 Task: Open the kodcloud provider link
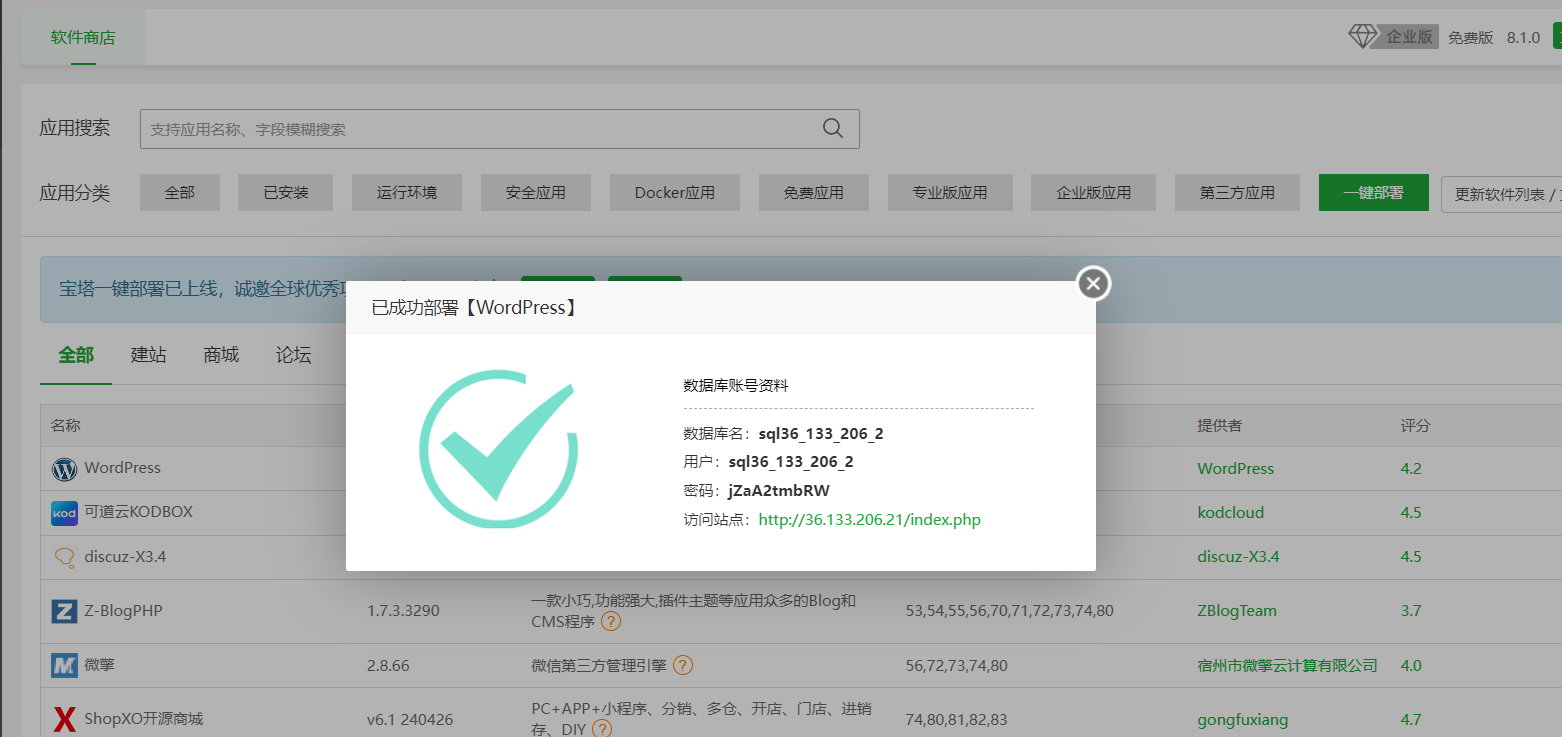tap(1231, 512)
